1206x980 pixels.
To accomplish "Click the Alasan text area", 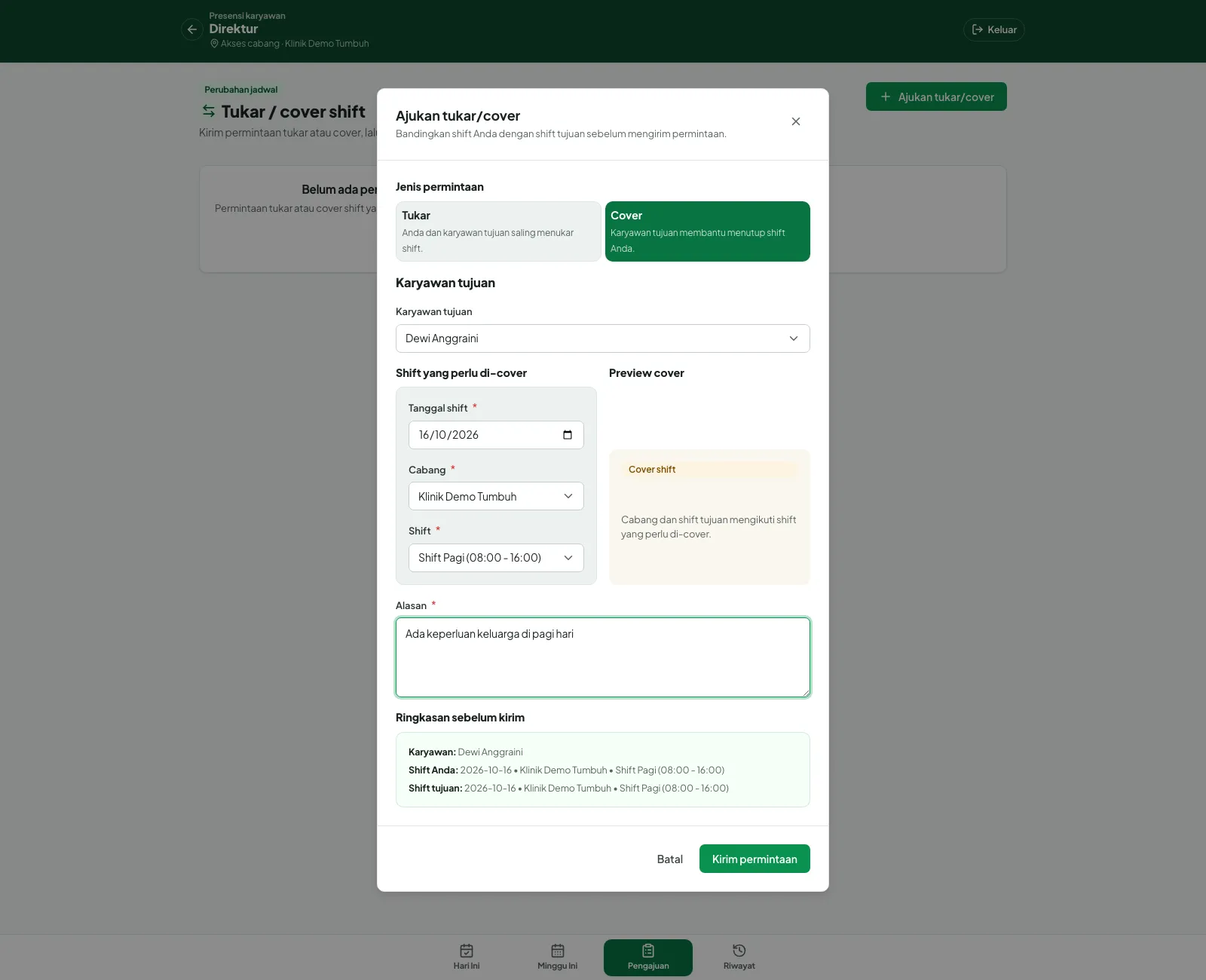I will point(603,657).
